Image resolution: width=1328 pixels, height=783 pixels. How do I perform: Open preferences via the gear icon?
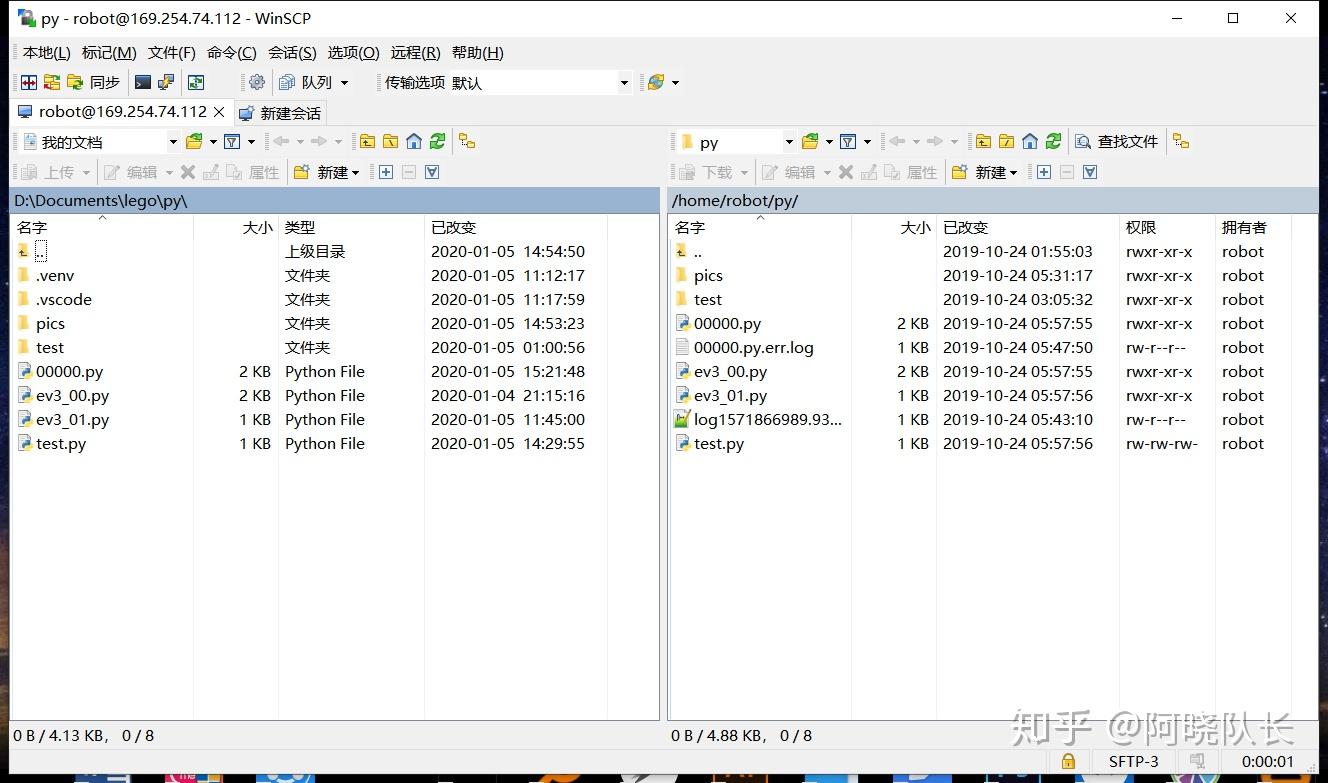pos(256,82)
